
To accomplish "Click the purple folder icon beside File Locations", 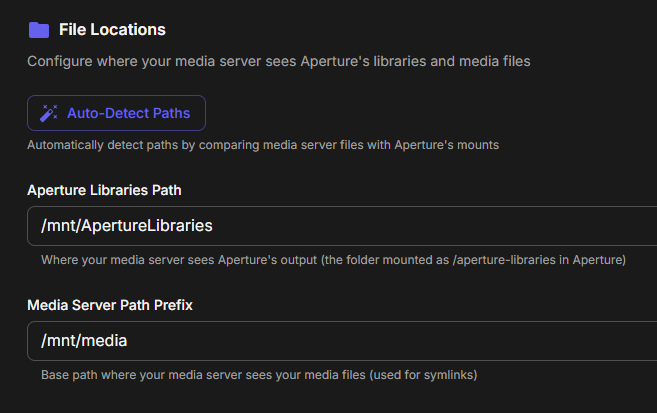I will click(x=38, y=30).
